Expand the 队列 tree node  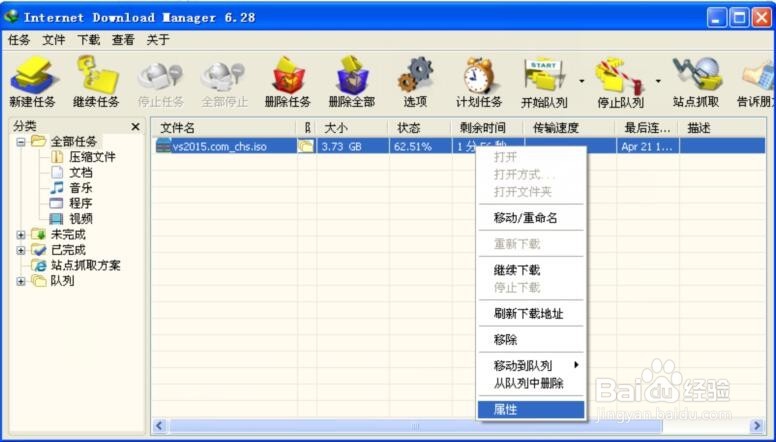point(20,281)
